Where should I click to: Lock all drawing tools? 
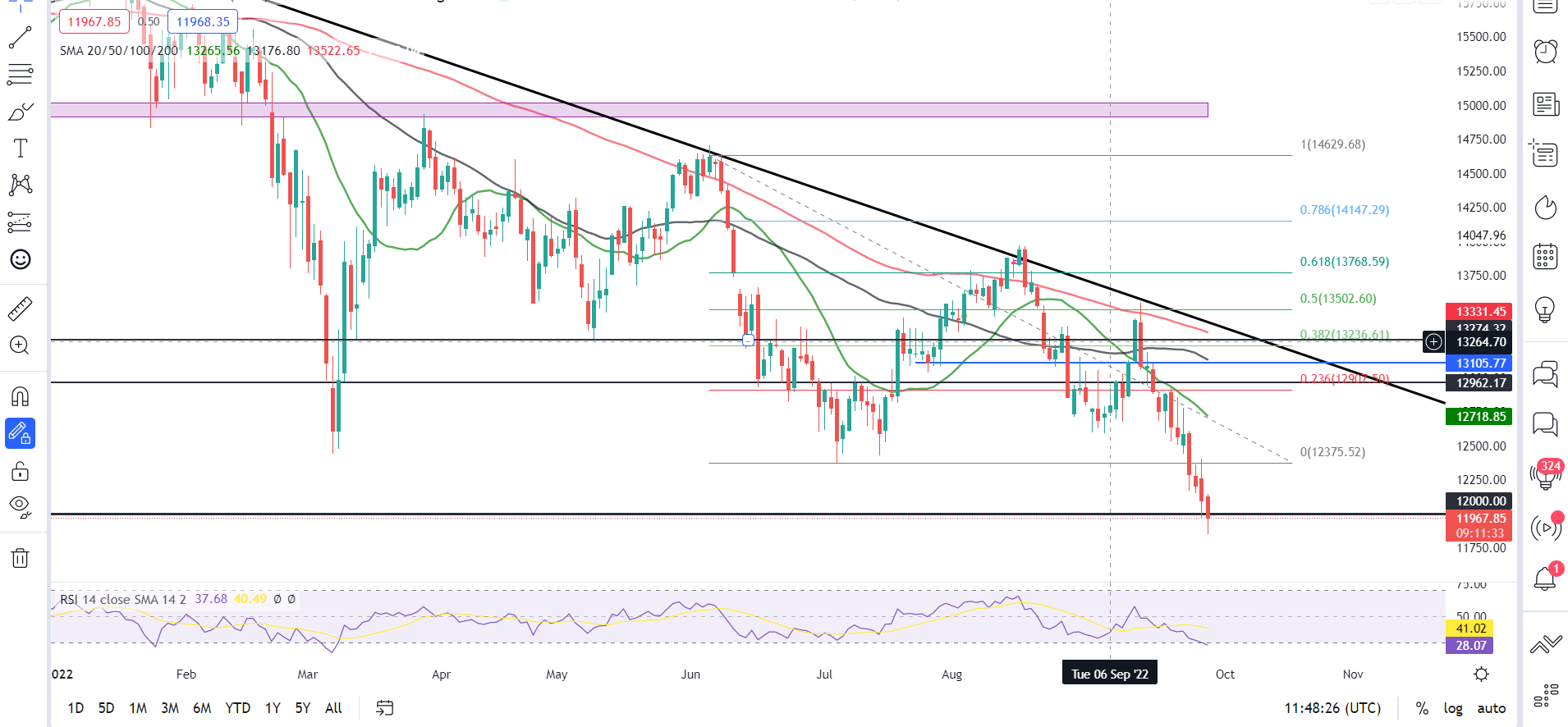point(21,471)
